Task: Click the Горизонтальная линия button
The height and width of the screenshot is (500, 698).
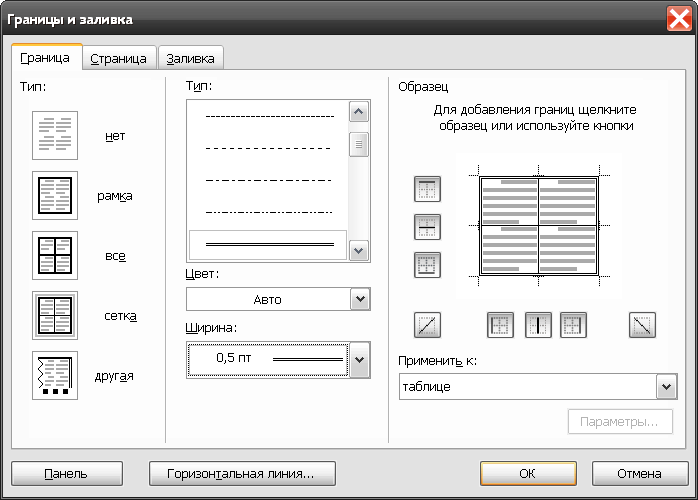Action: [242, 473]
